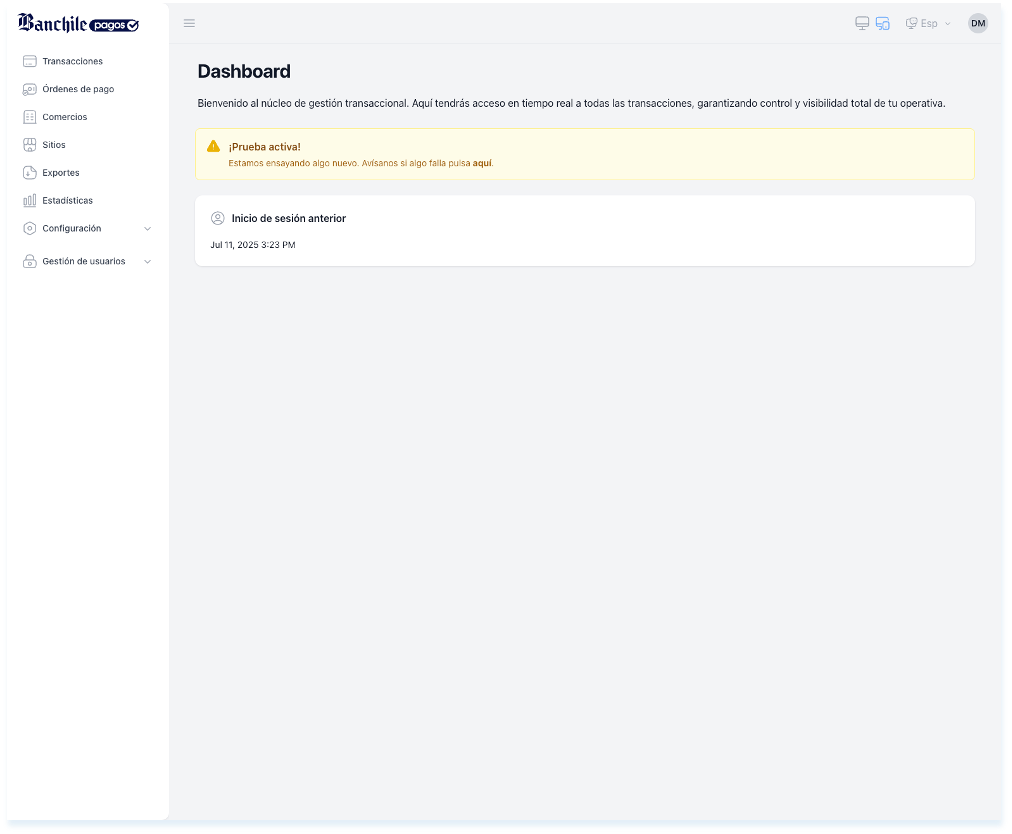This screenshot has width=1012, height=834.
Task: Select Exportes in the sidebar
Action: [61, 172]
